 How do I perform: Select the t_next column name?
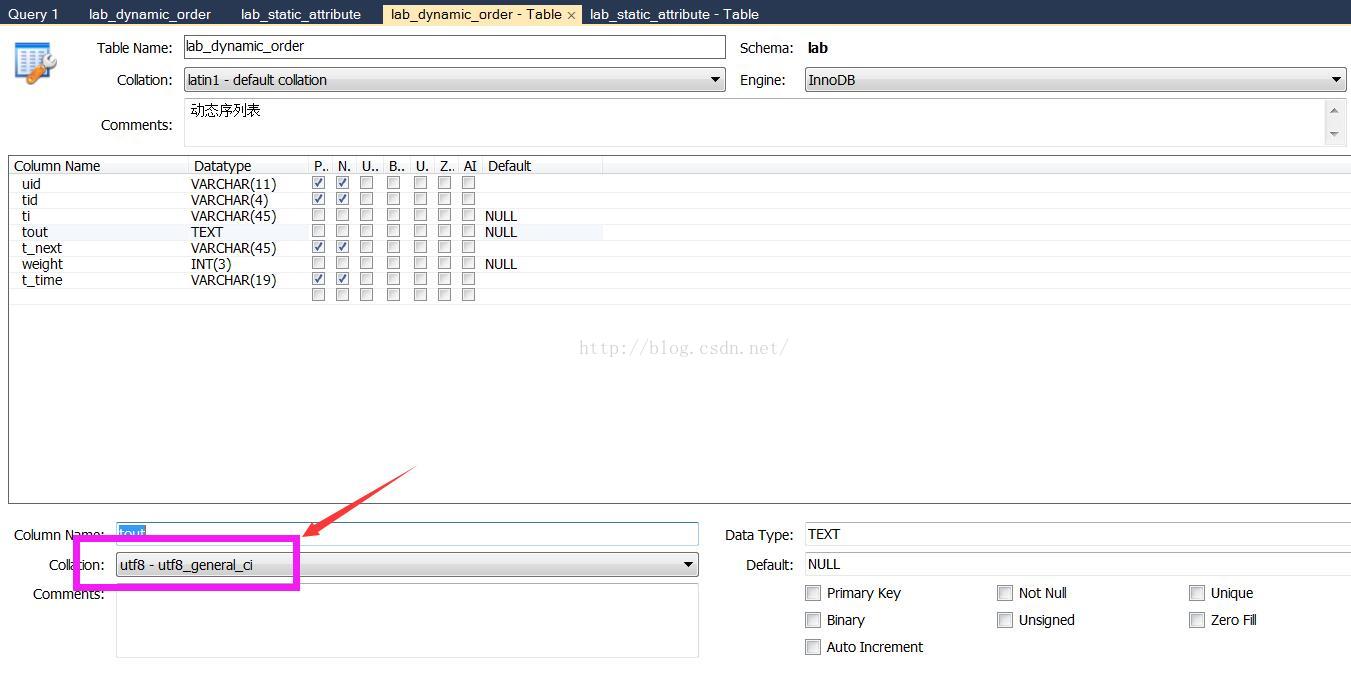[42, 248]
